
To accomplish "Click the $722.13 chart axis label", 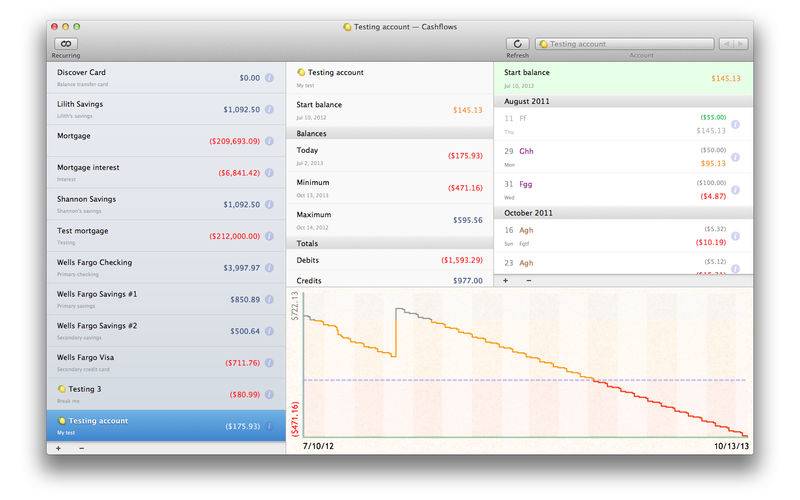I will 294,306.
